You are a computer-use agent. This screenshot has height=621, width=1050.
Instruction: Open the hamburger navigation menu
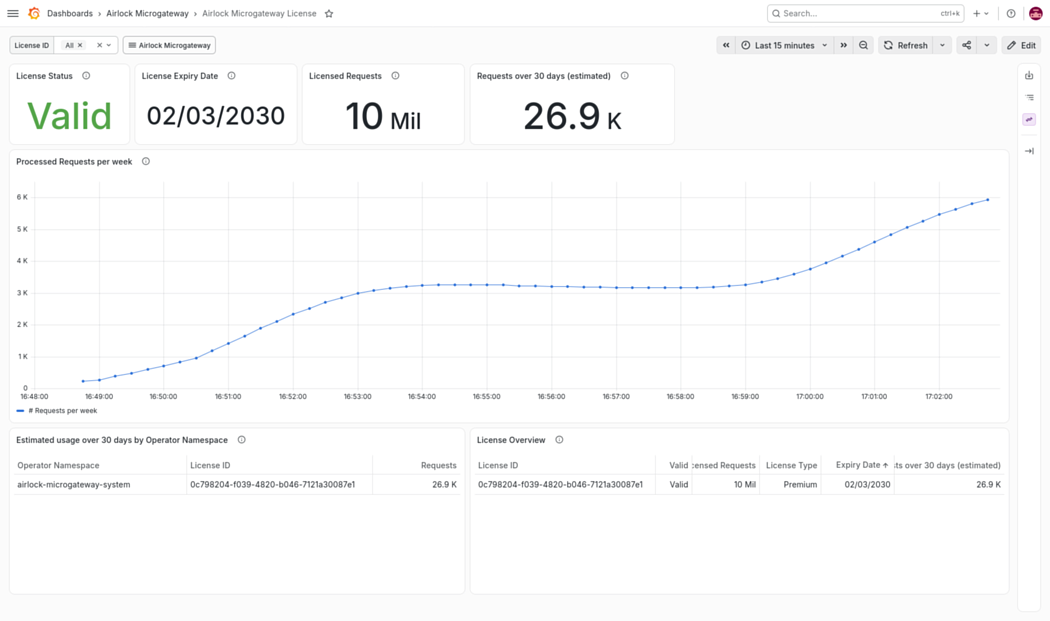(13, 13)
